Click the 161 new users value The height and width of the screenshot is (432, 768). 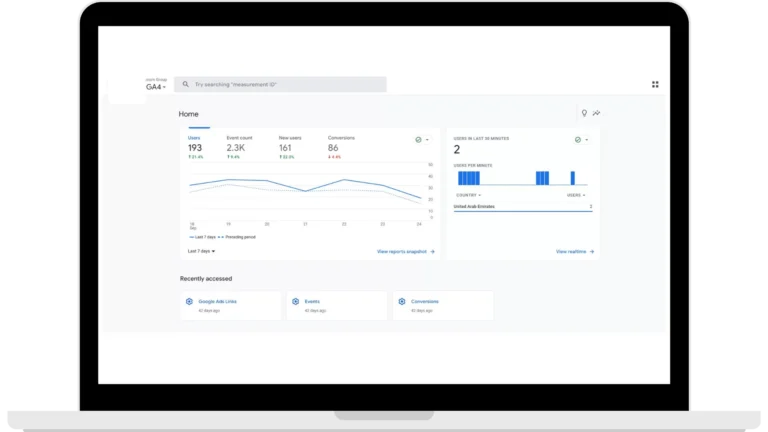tap(285, 148)
